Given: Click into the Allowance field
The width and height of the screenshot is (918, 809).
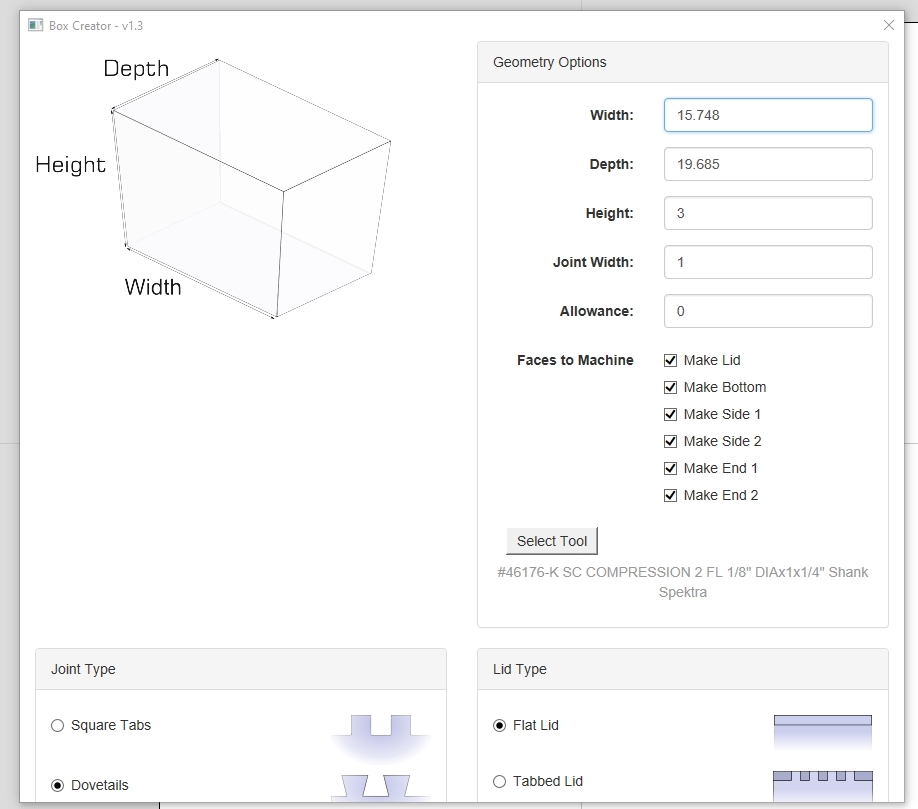Looking at the screenshot, I should [767, 311].
